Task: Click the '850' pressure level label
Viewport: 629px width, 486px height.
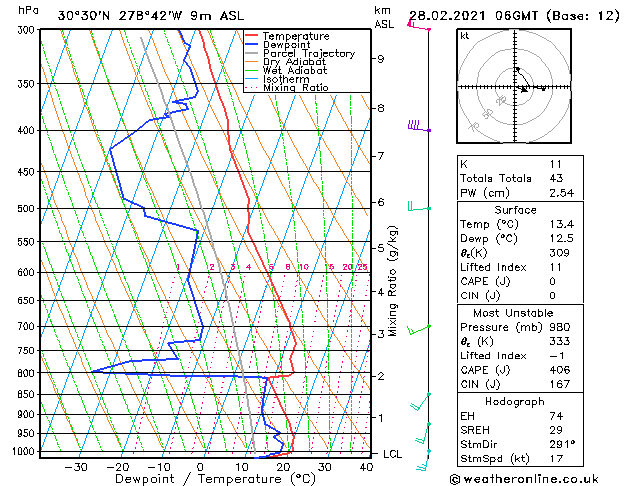Action: tap(28, 394)
